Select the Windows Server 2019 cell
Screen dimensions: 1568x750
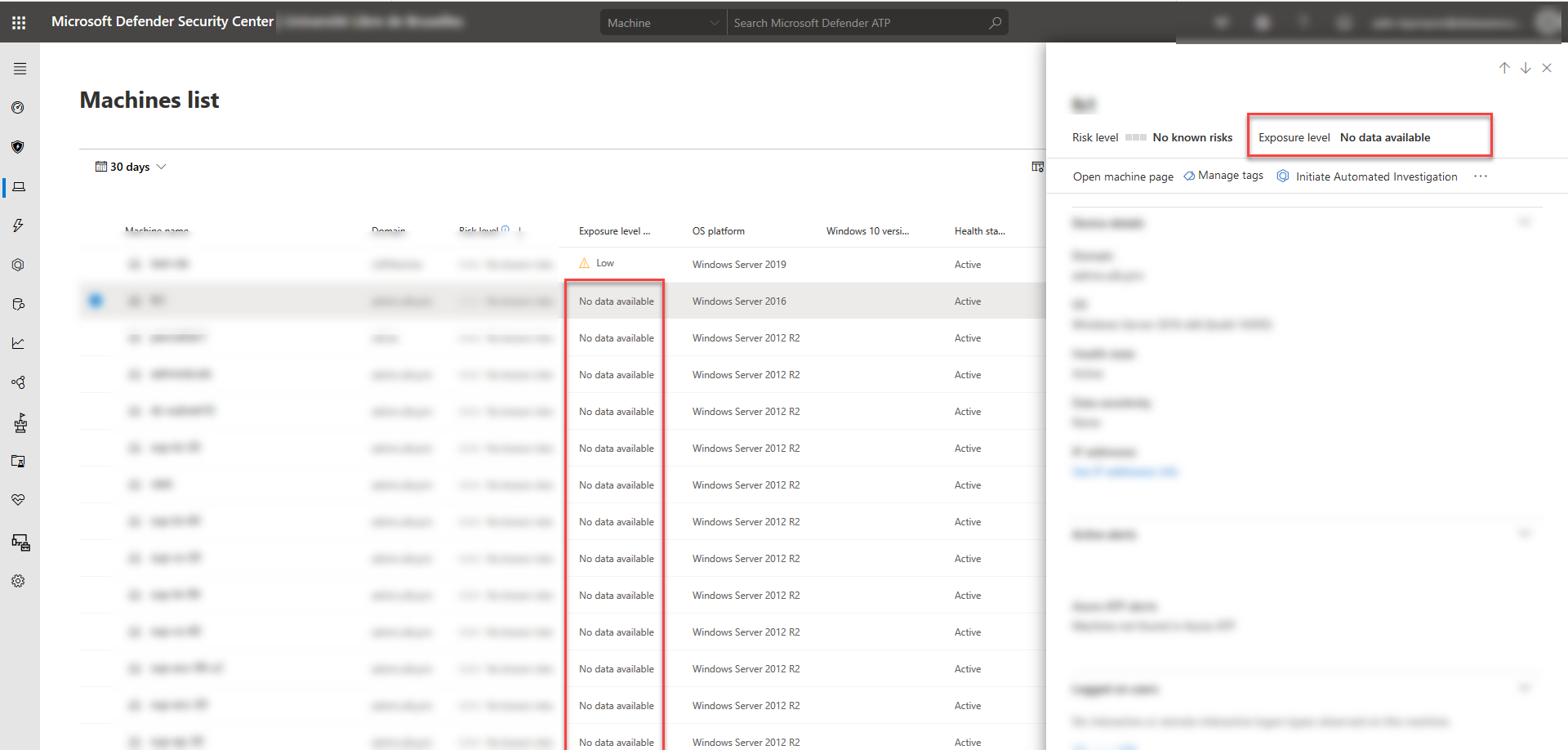point(739,265)
